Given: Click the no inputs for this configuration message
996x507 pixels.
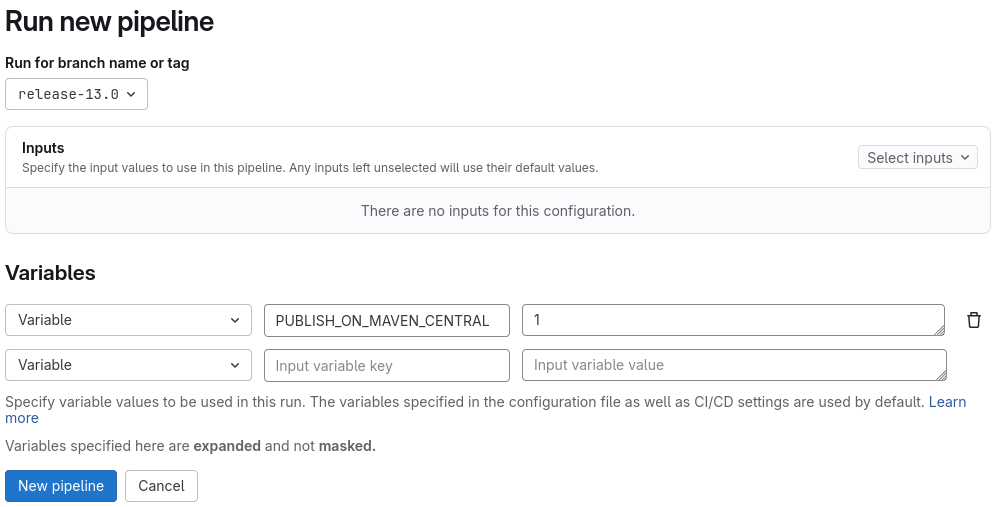Looking at the screenshot, I should [x=497, y=211].
